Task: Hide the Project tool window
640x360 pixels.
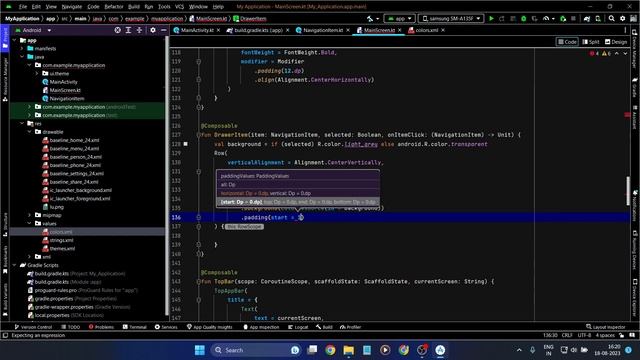Action: coord(163,30)
